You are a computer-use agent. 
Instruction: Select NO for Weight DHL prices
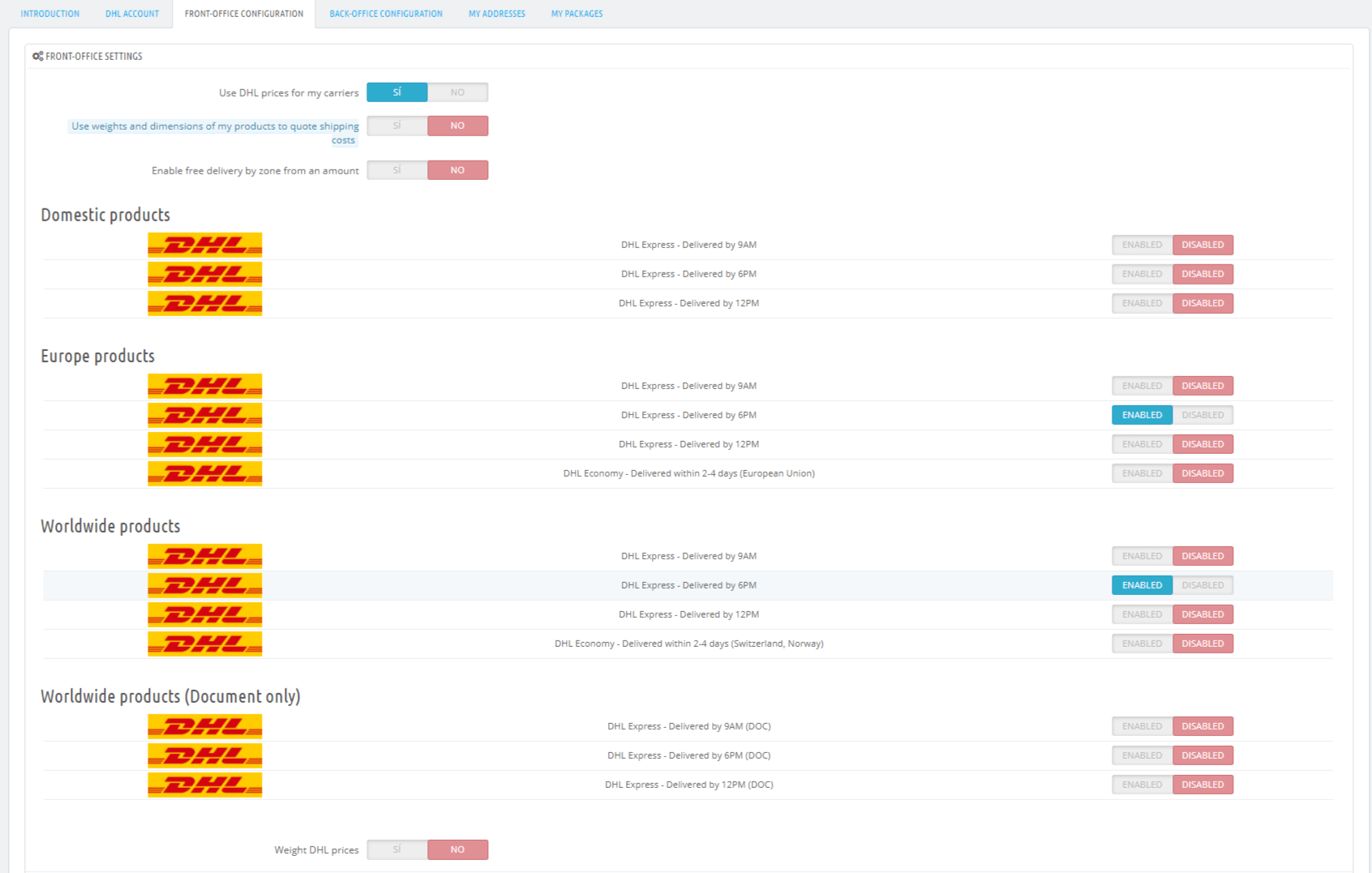457,849
